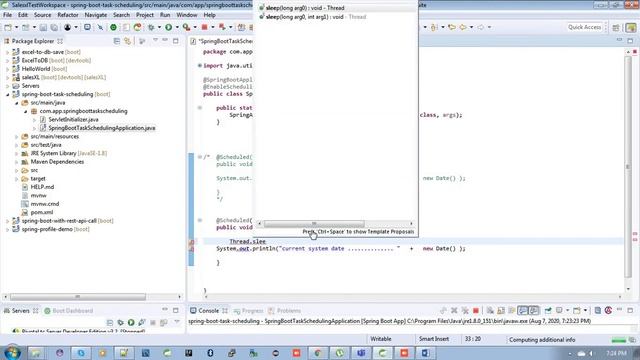The width and height of the screenshot is (640, 360).
Task: Minimize the Package Explorer panel
Action: [165, 40]
